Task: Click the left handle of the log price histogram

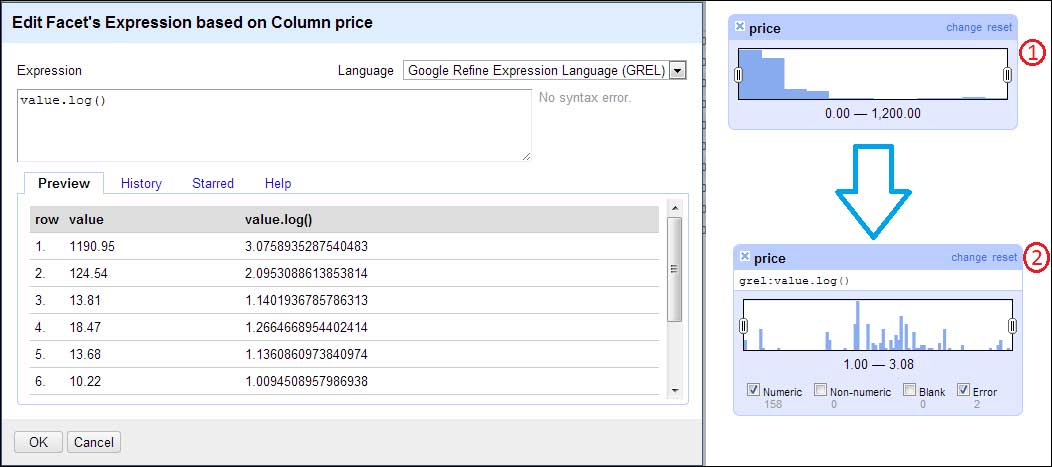Action: click(743, 326)
